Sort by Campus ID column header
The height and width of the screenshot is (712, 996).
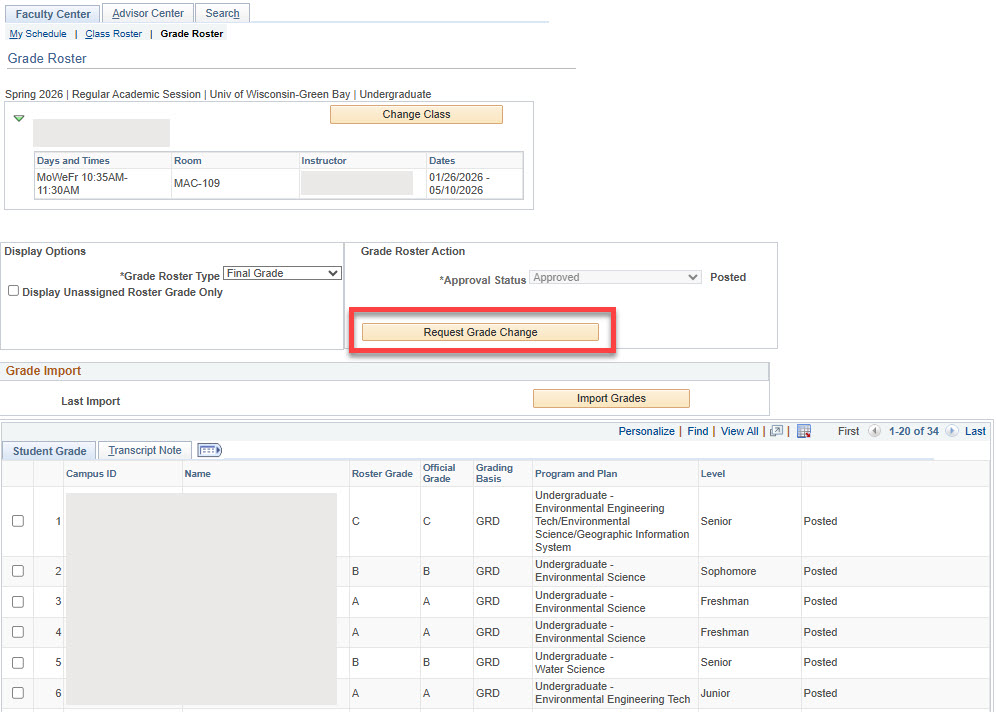(91, 474)
